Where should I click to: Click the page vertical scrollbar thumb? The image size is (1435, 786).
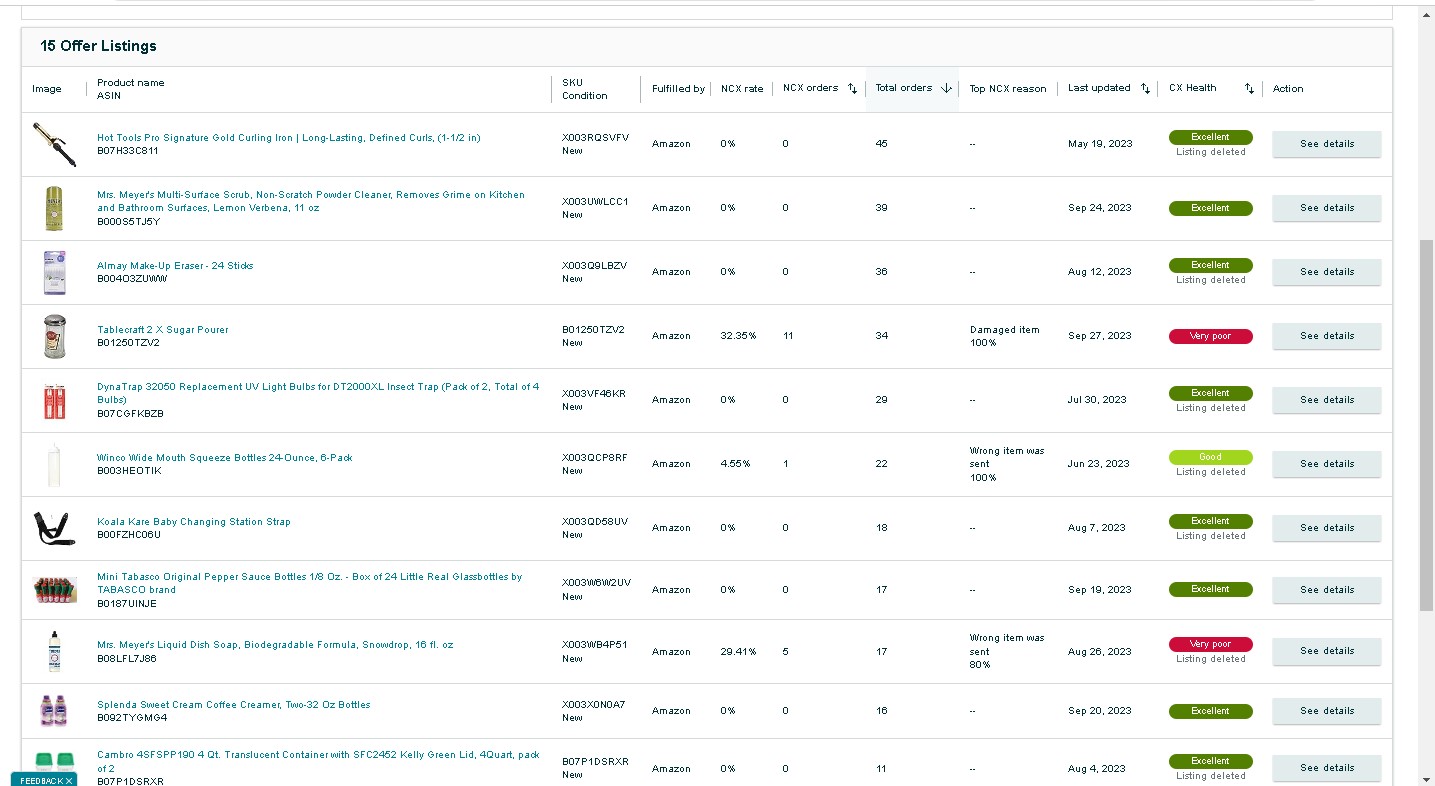point(1426,425)
